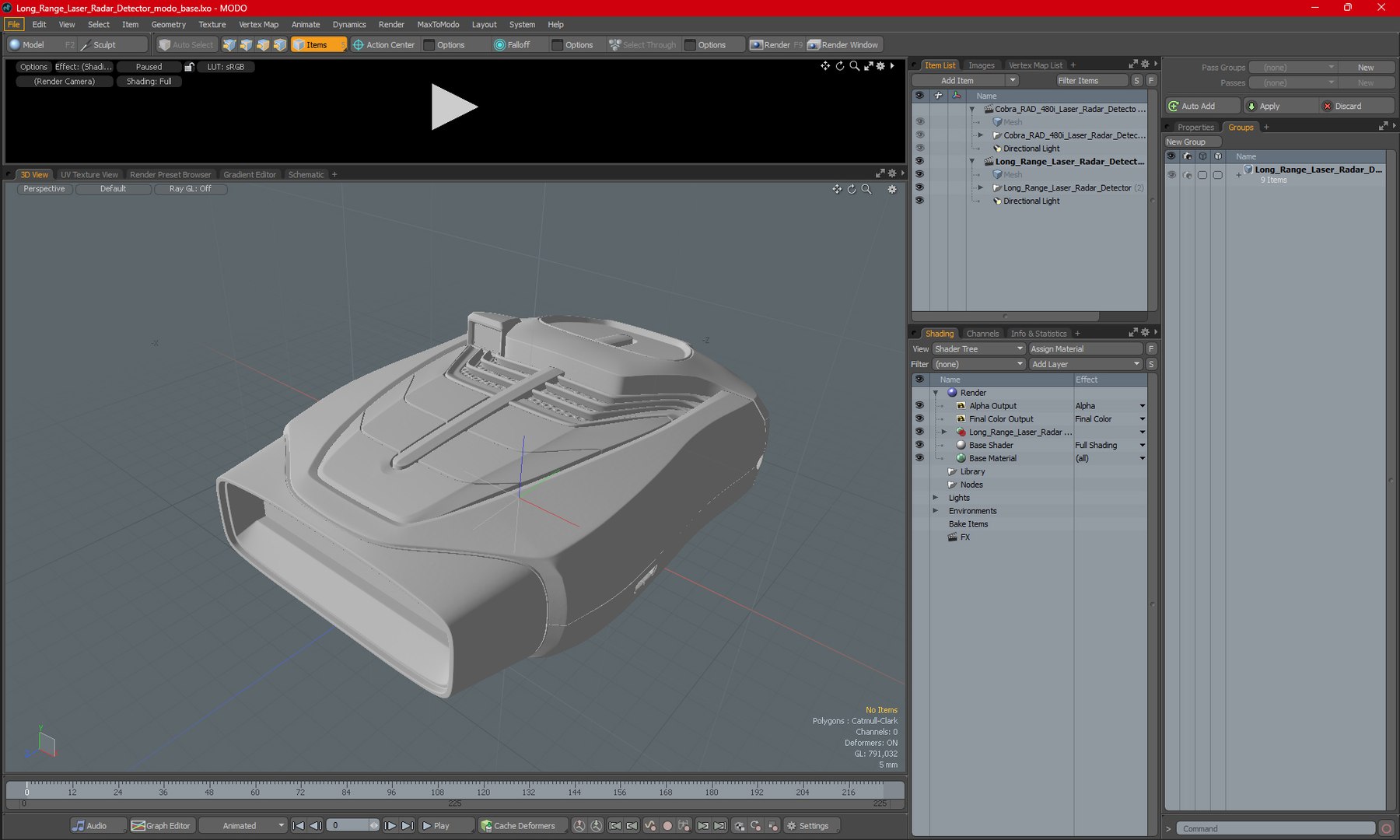Go to first frame

click(x=298, y=826)
